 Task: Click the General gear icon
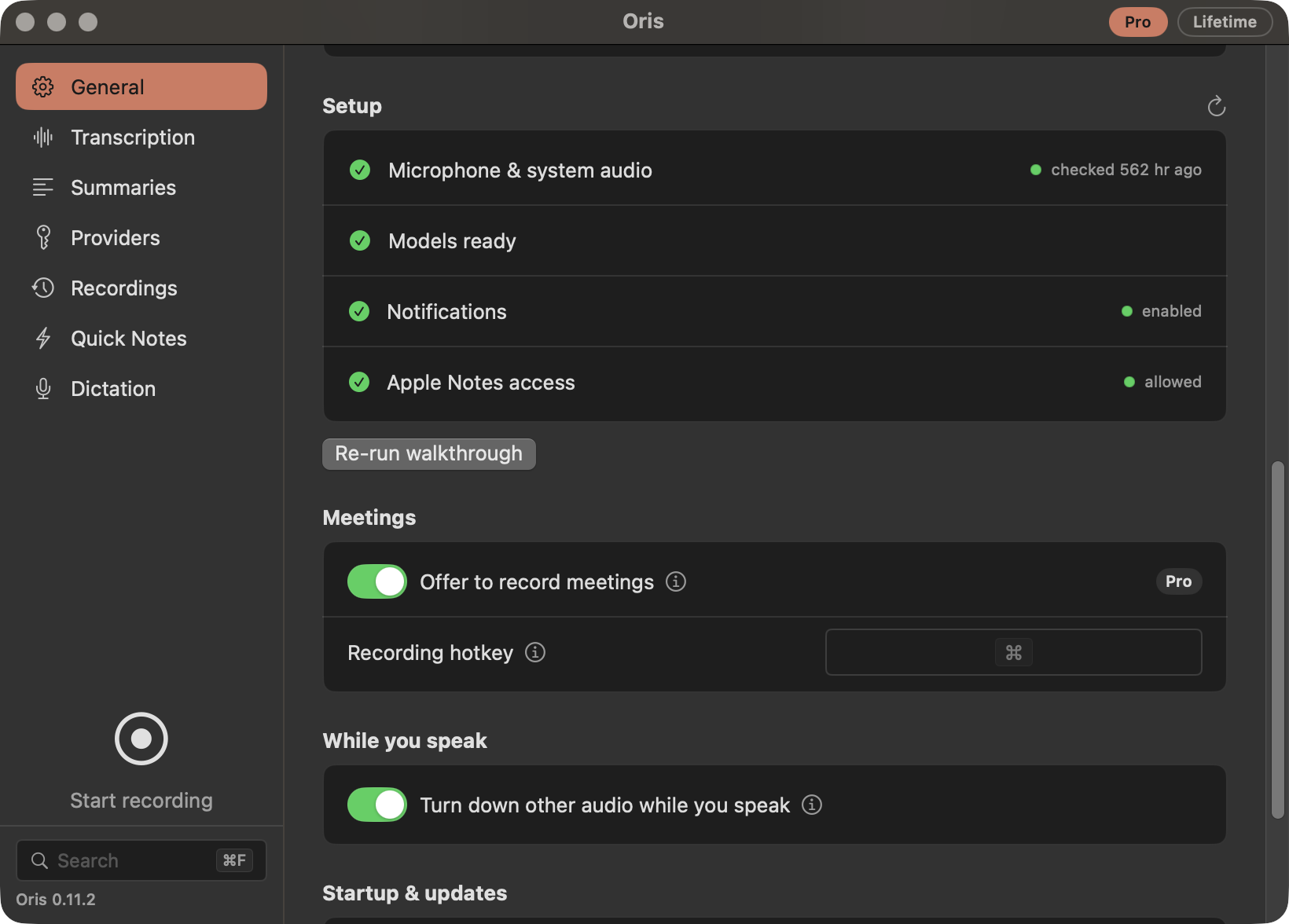tap(43, 86)
